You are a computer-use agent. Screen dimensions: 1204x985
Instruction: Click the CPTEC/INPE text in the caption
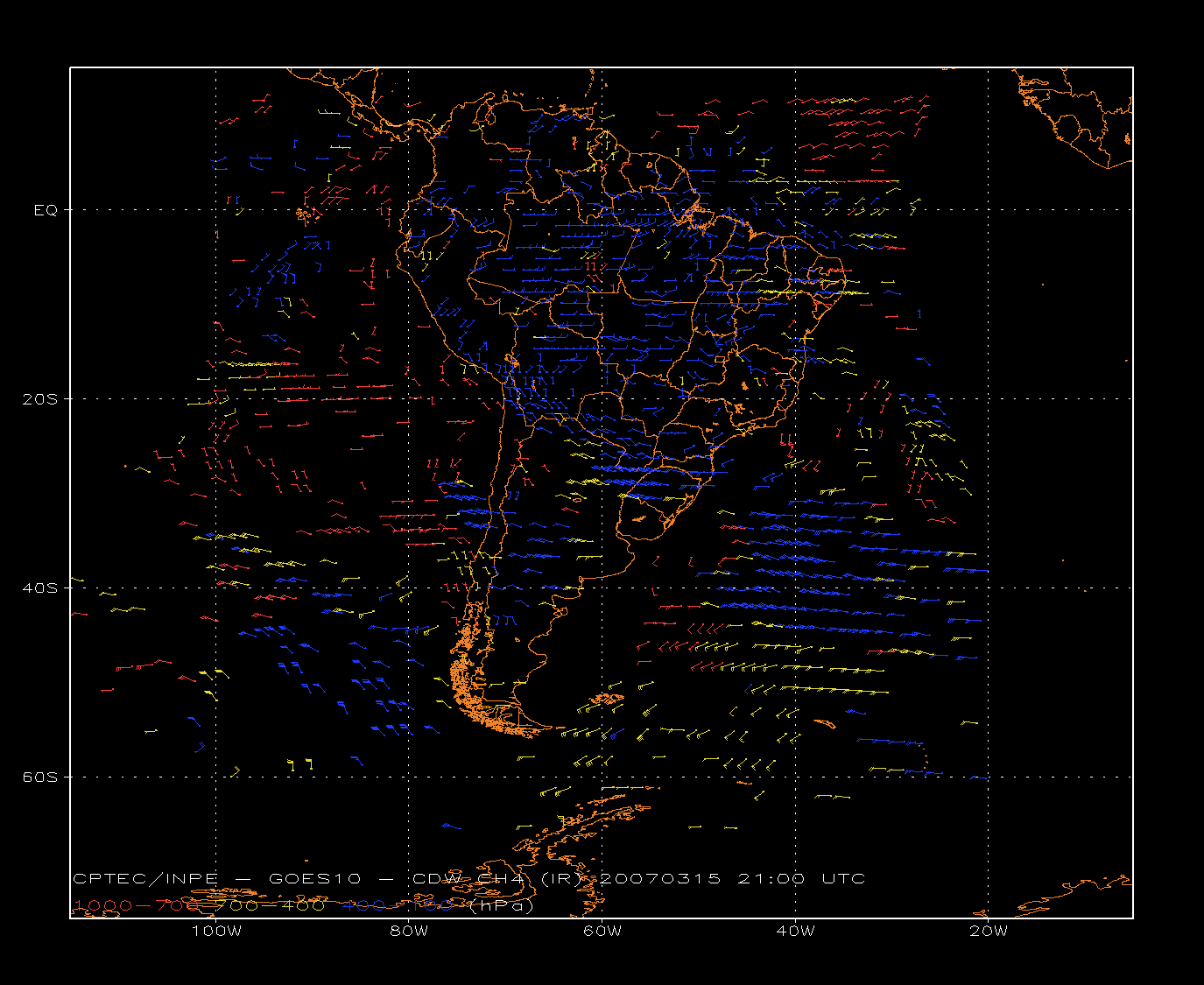click(x=145, y=879)
